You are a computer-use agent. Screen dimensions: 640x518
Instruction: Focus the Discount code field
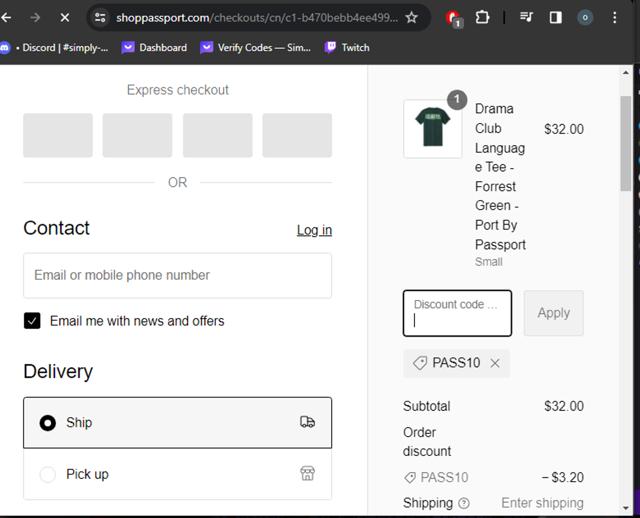[457, 313]
